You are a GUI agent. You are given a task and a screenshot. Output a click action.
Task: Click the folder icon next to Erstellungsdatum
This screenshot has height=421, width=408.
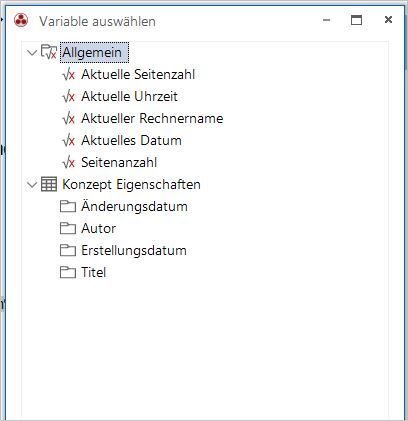click(68, 250)
